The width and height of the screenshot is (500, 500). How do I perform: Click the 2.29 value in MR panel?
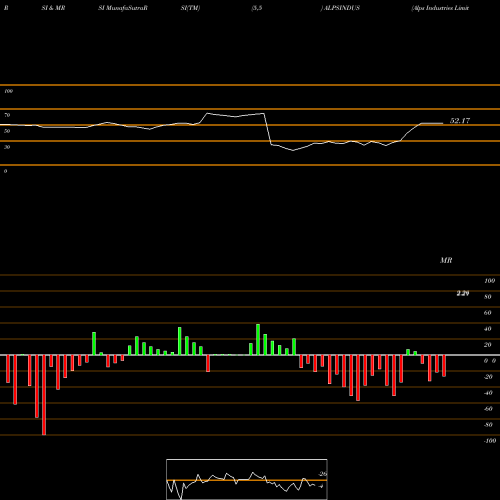[x=463, y=293]
